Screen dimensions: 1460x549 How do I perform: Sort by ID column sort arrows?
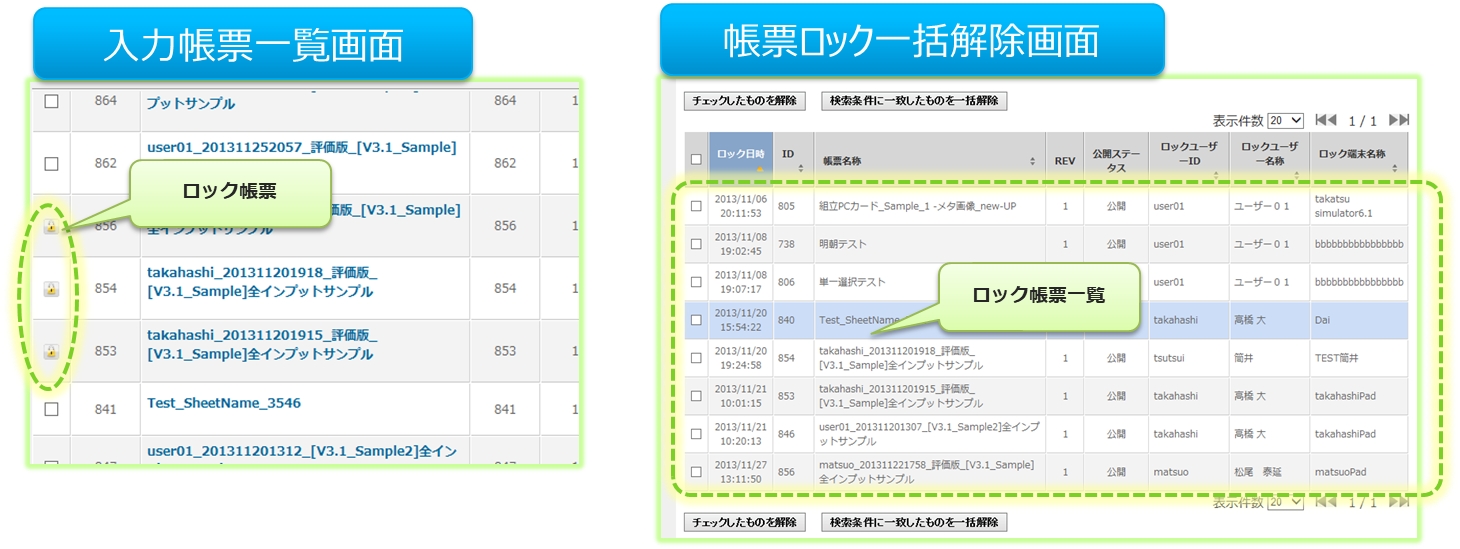click(800, 168)
